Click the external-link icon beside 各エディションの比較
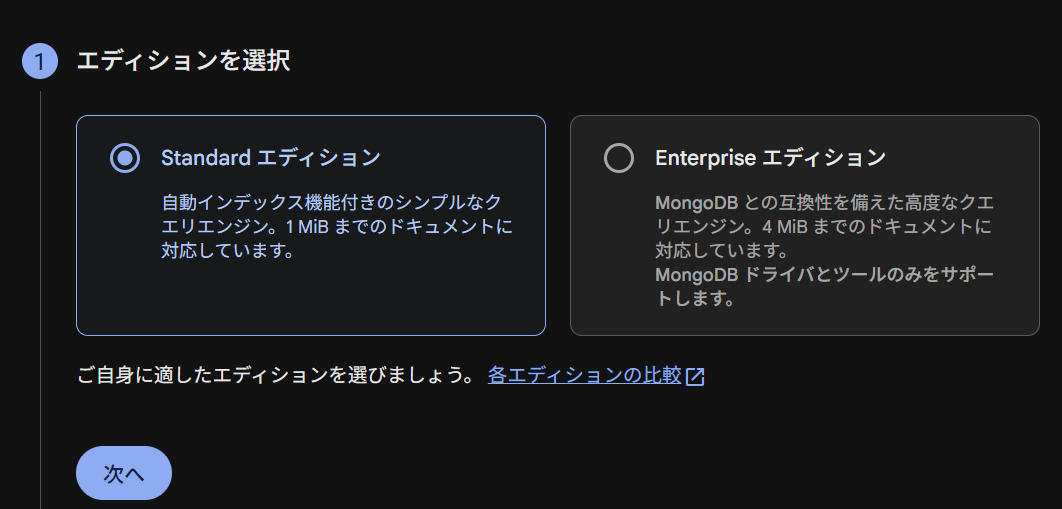The height and width of the screenshot is (509, 1062). (x=696, y=376)
